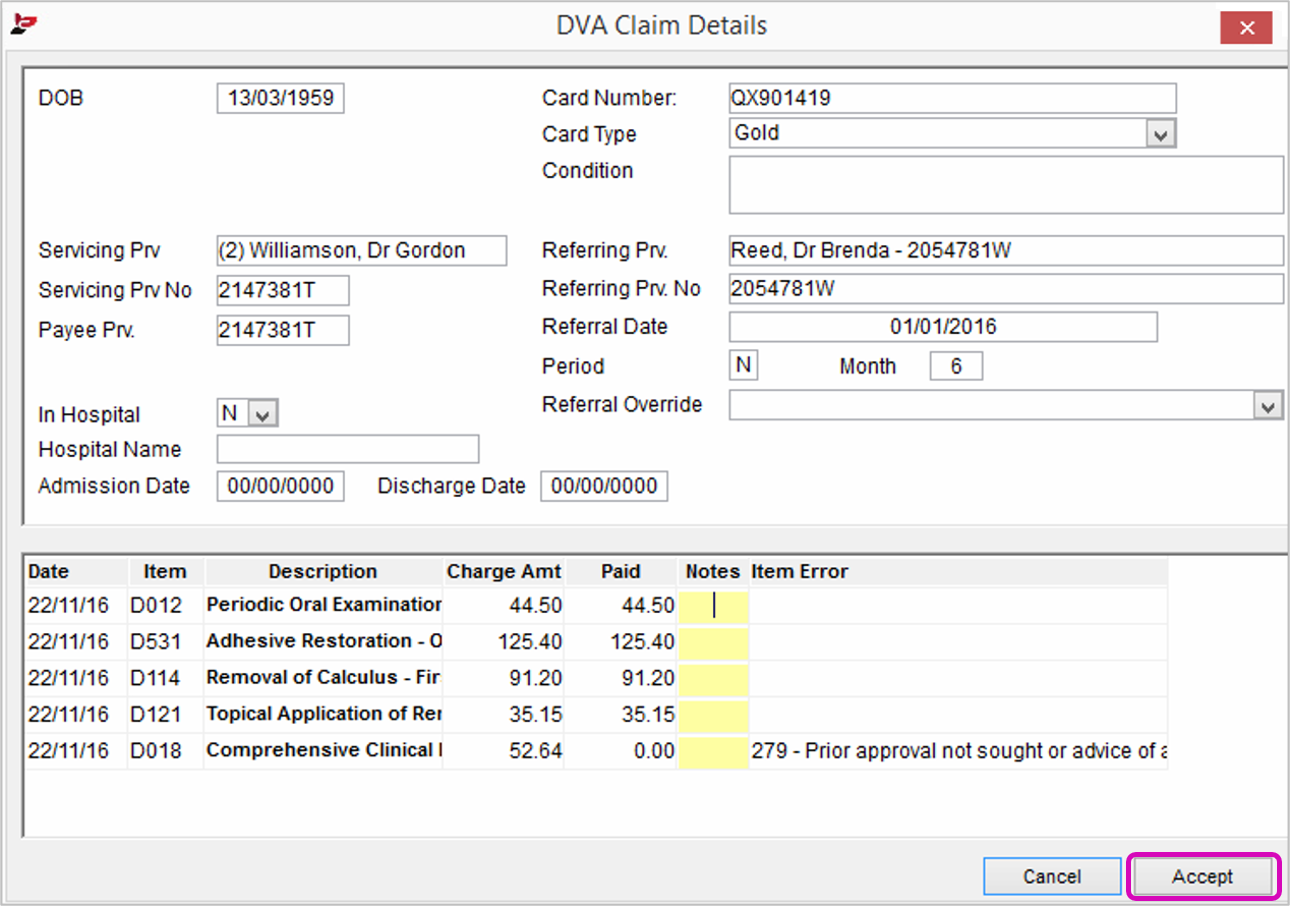Select item code D012

[x=155, y=605]
